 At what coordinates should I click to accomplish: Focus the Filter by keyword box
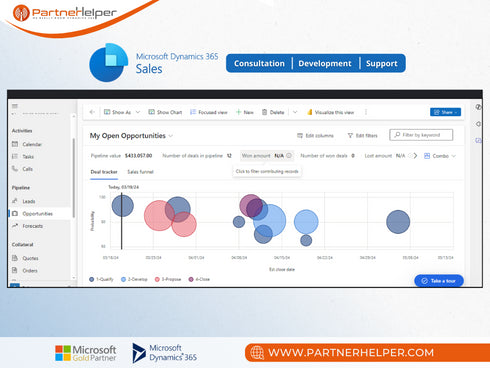click(x=421, y=135)
